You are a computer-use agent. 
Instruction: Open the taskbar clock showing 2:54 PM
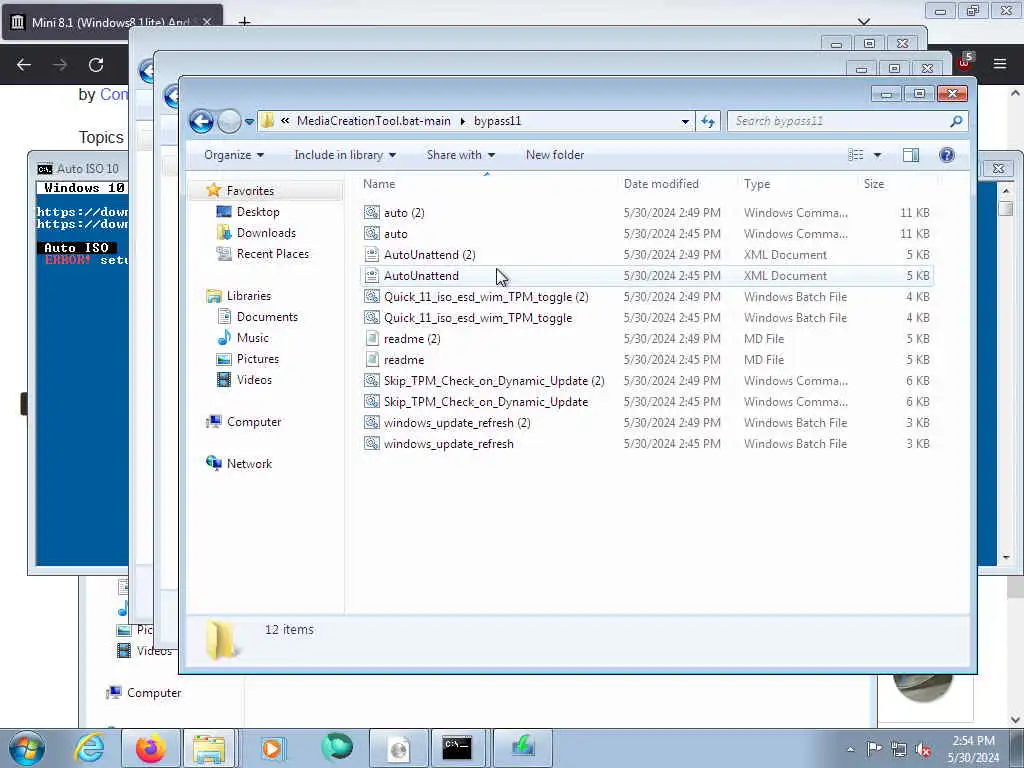click(x=974, y=749)
